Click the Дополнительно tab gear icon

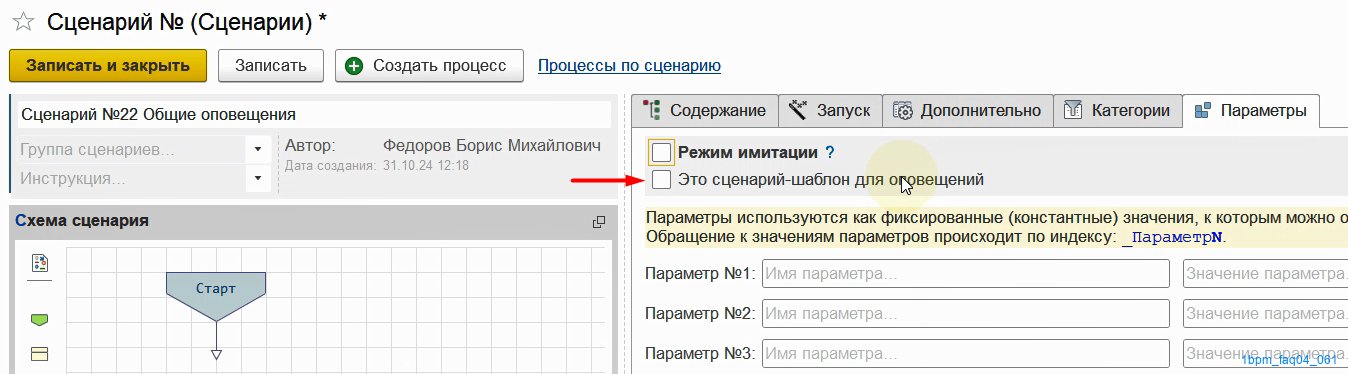click(x=903, y=110)
